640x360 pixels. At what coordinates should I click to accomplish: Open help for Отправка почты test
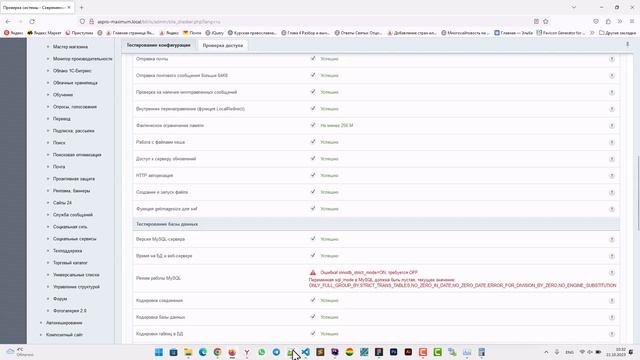[x=611, y=59]
